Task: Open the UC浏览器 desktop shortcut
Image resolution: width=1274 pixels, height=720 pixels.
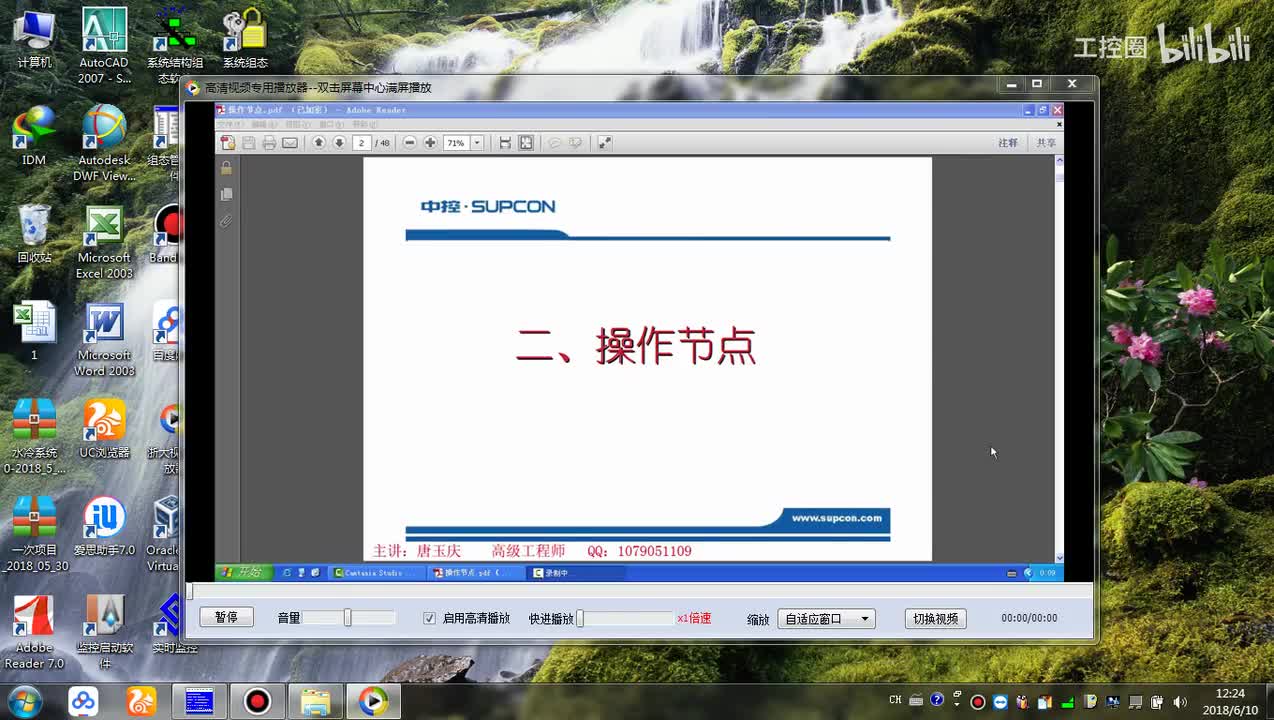Action: 104,428
